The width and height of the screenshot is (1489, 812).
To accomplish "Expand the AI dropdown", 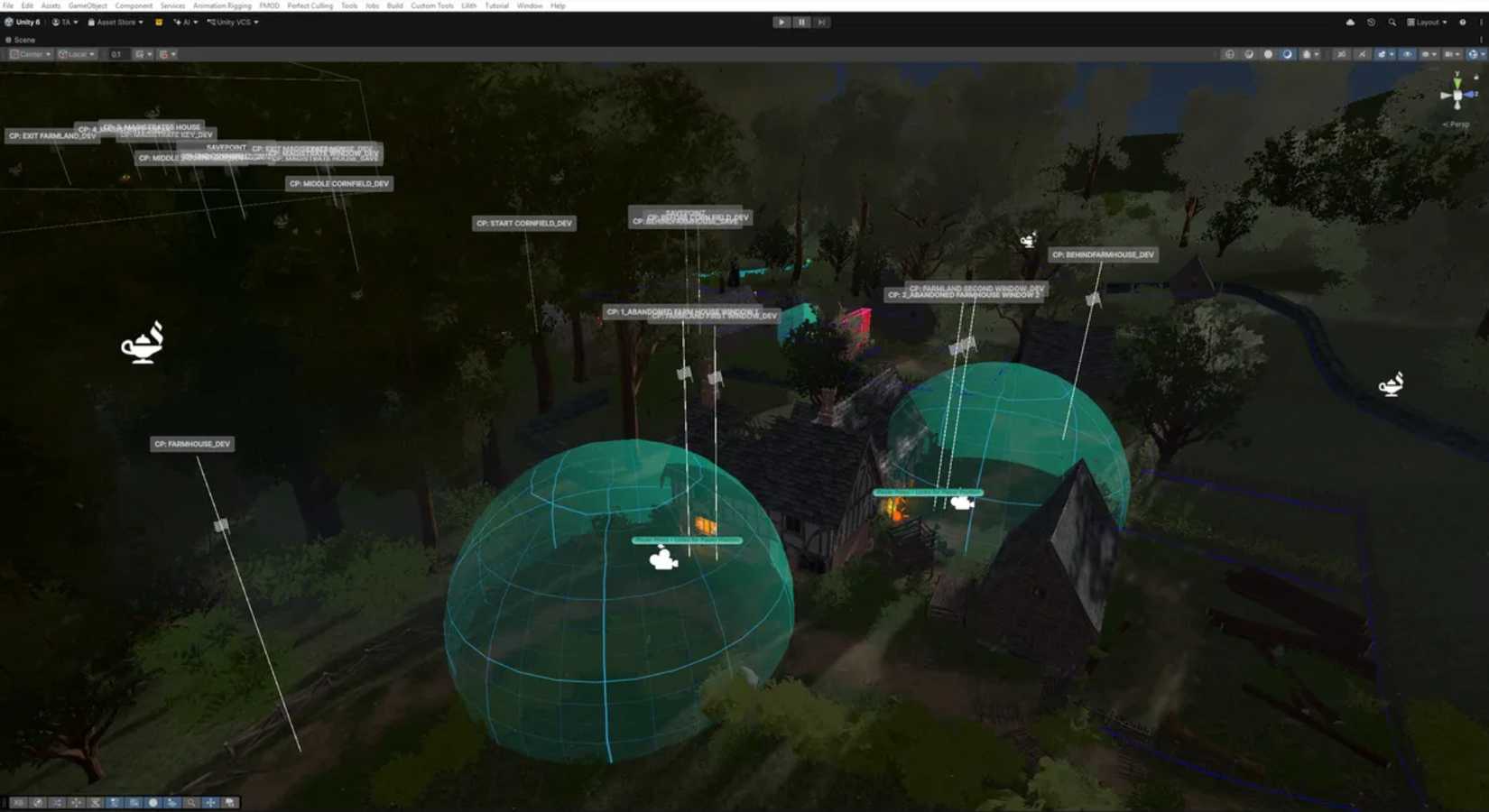I will coord(186,22).
